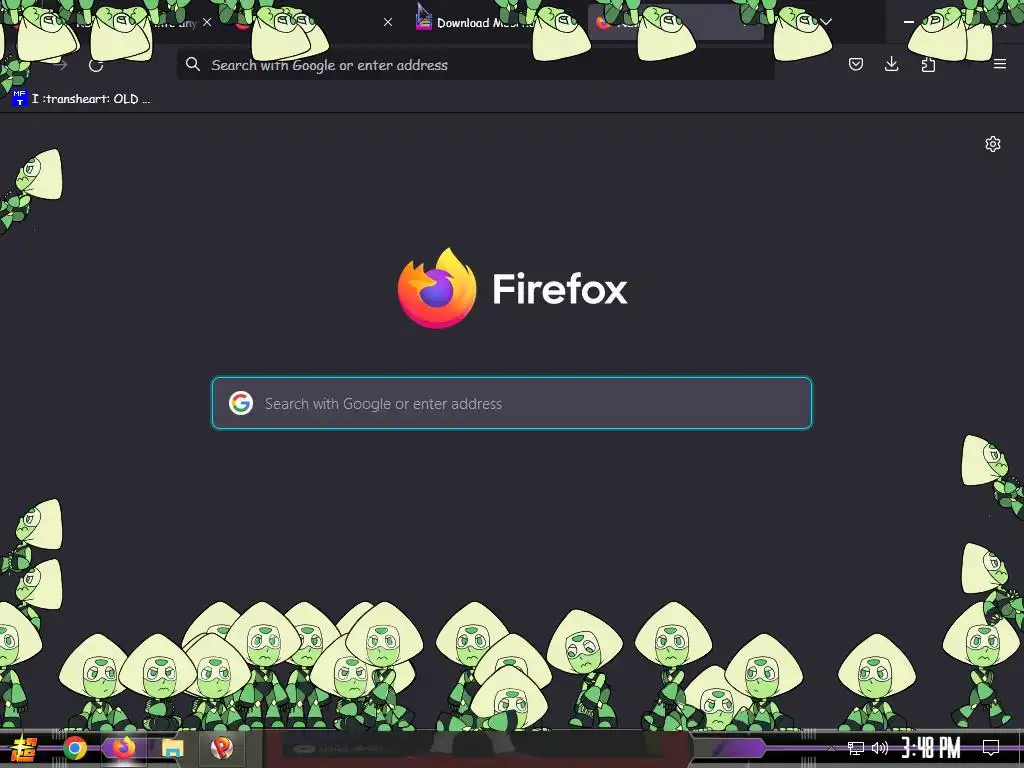Open the list all tabs dropdown arrow
Image resolution: width=1024 pixels, height=768 pixels.
[x=826, y=22]
